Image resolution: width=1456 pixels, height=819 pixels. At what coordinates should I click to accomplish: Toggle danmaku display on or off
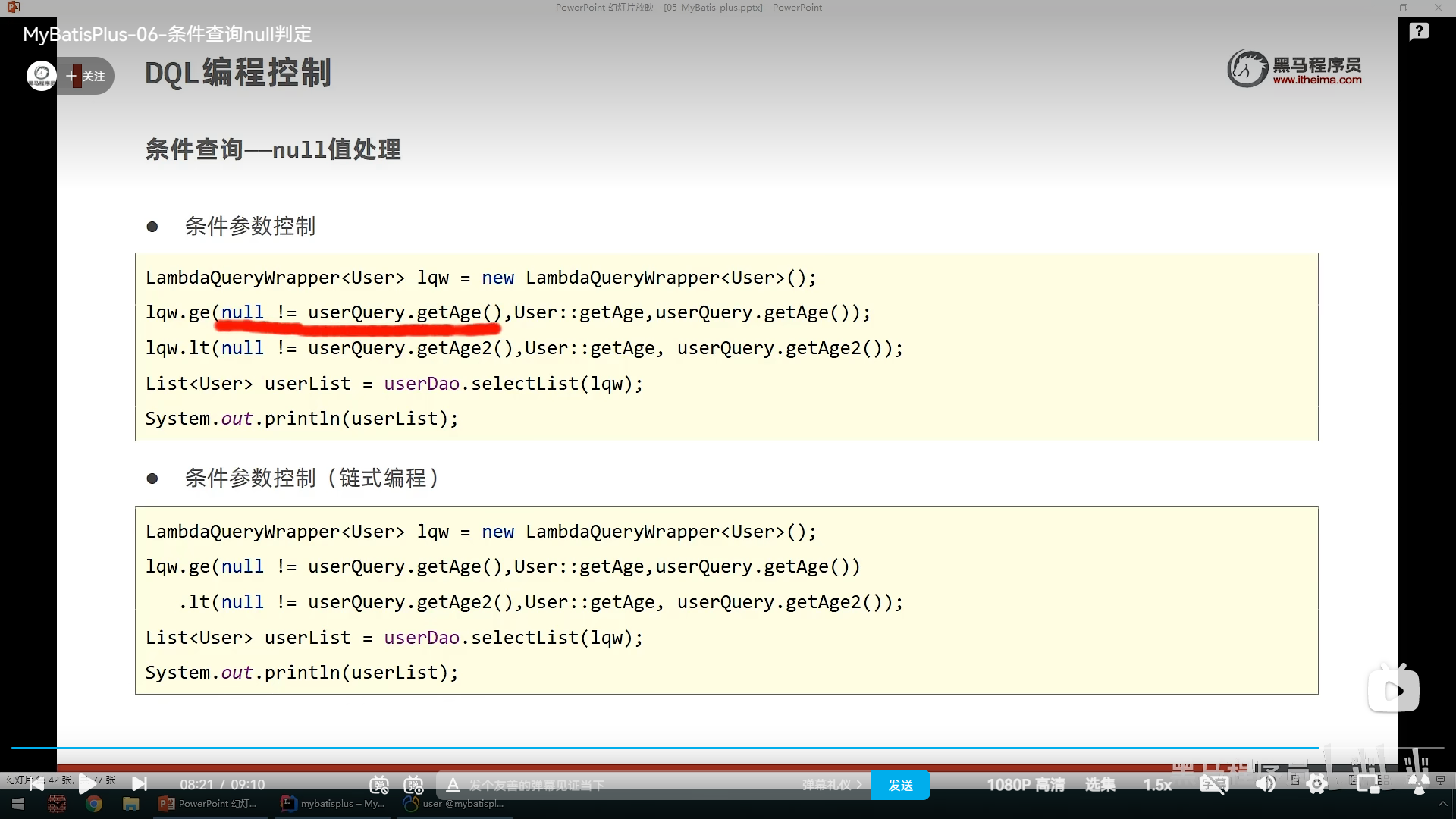(x=379, y=785)
